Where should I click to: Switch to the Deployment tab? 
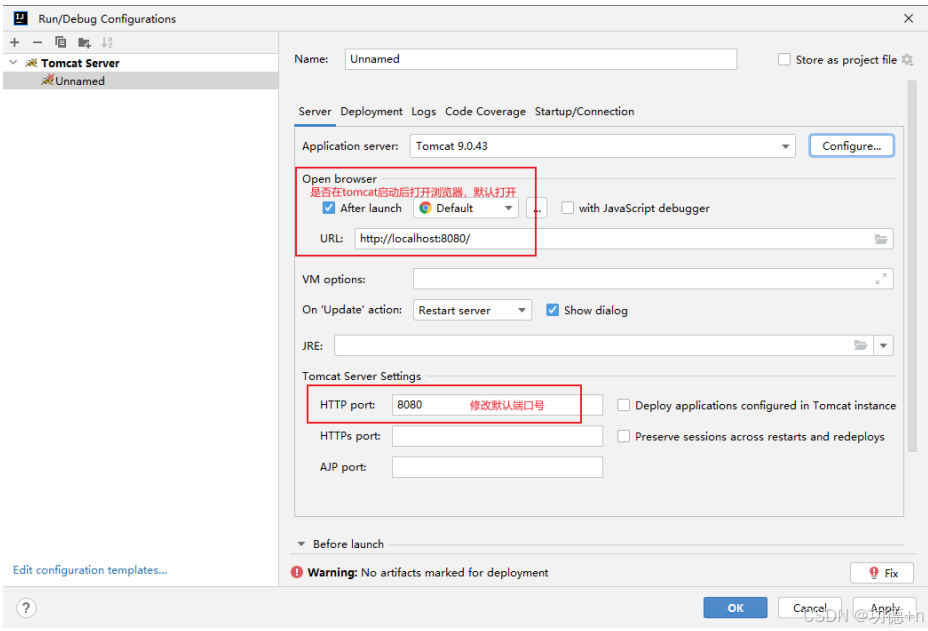coord(371,111)
